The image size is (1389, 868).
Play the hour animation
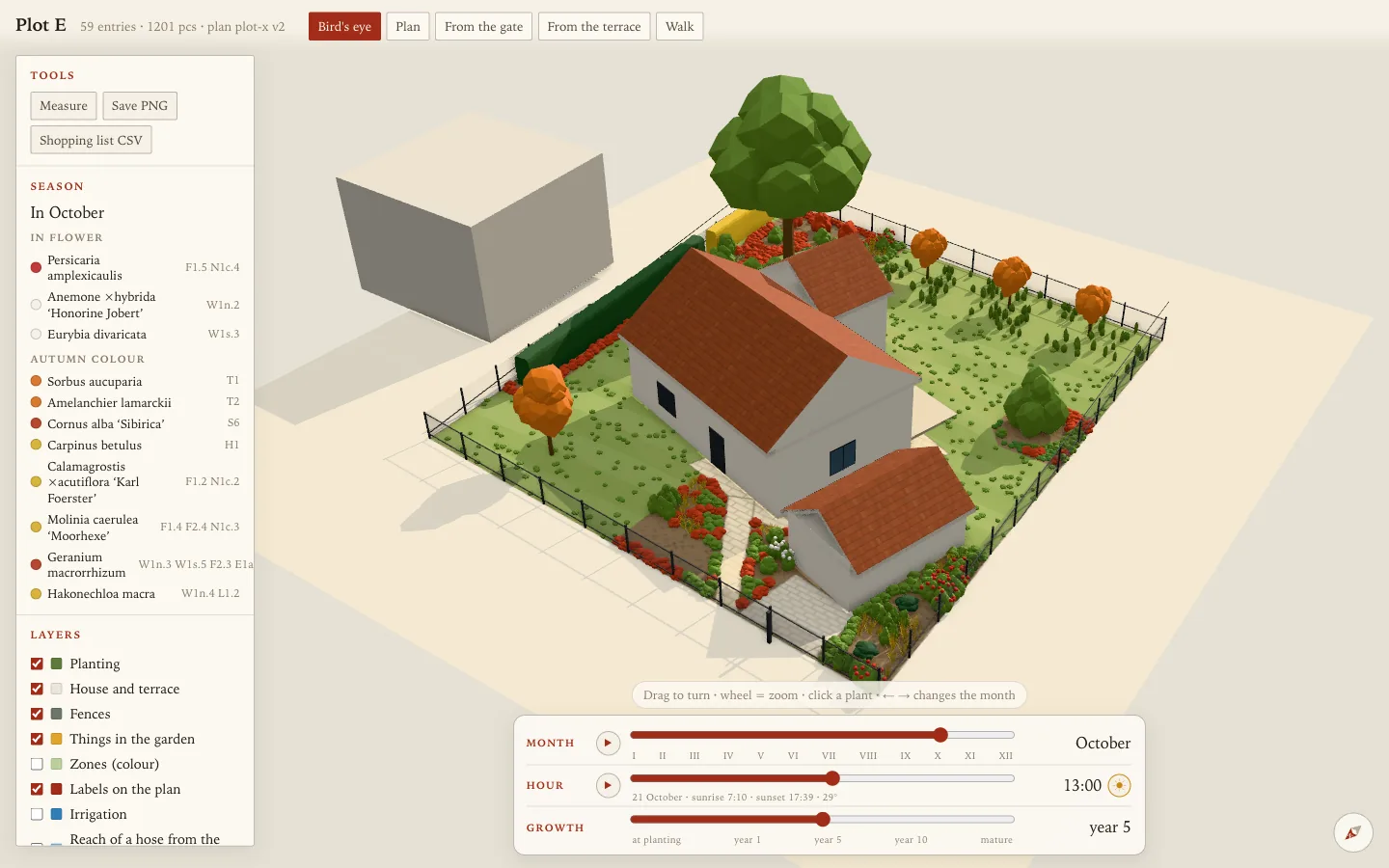[x=608, y=785]
